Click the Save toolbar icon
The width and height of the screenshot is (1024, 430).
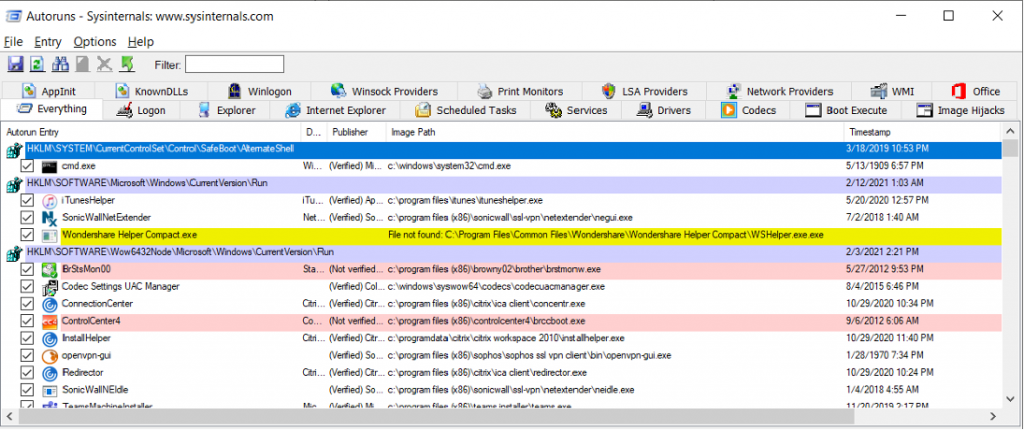(x=16, y=63)
